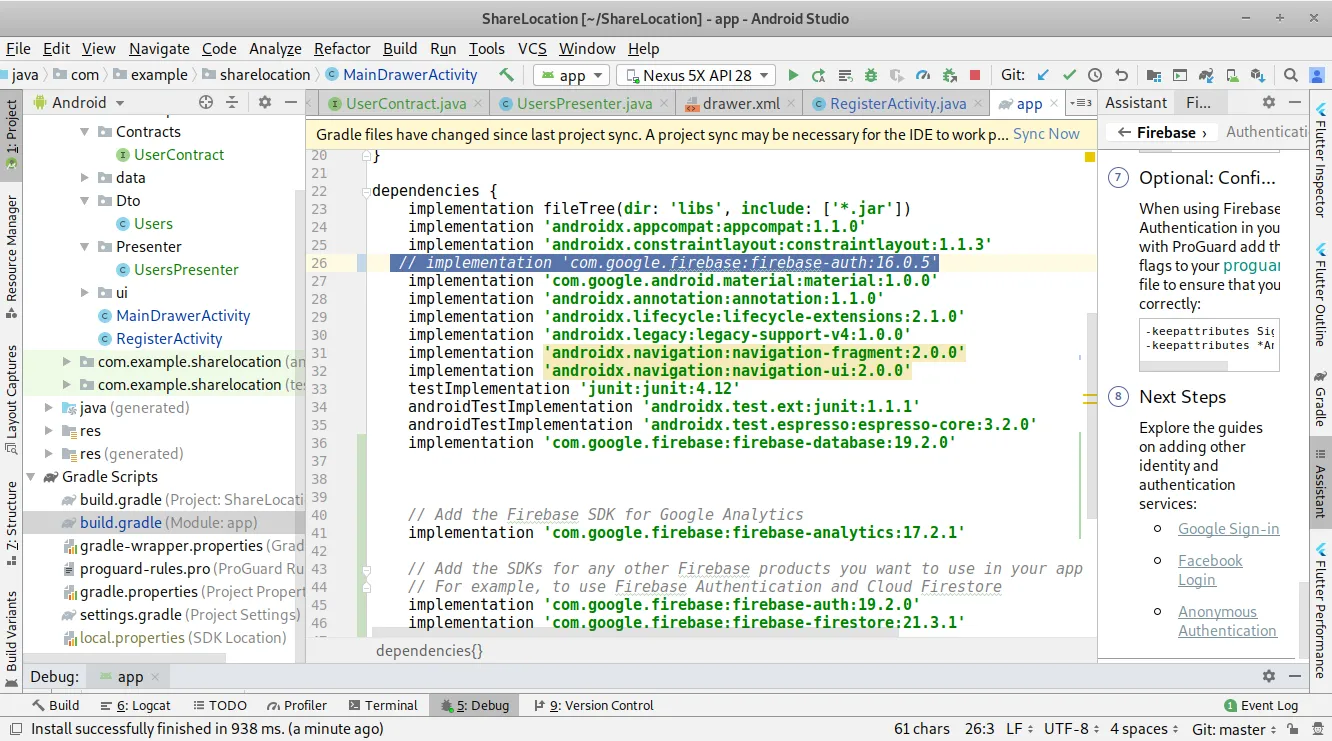Toggle the 1: Project side panel
1332x741 pixels.
[x=11, y=137]
